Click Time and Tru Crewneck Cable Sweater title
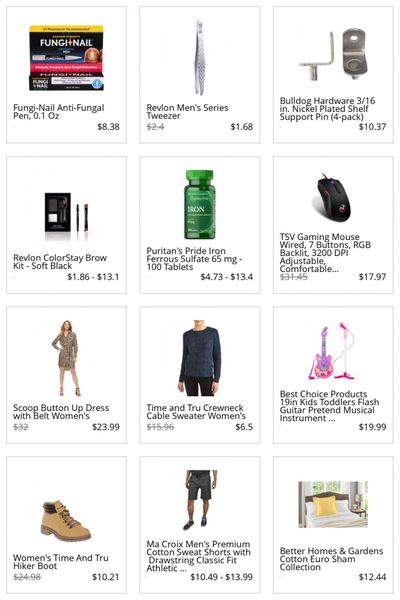 click(x=196, y=412)
